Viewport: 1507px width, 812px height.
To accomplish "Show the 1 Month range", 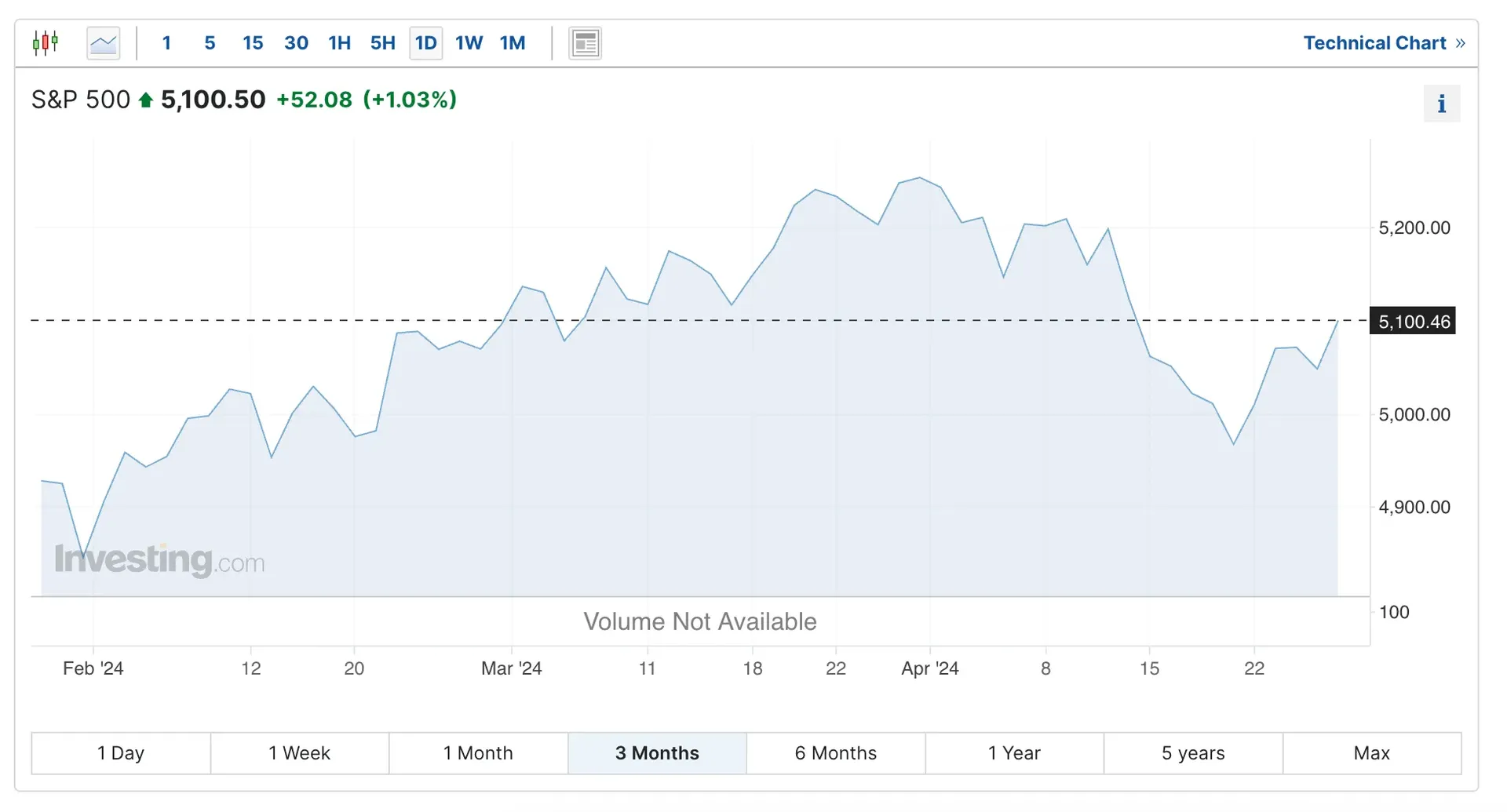I will click(x=478, y=753).
